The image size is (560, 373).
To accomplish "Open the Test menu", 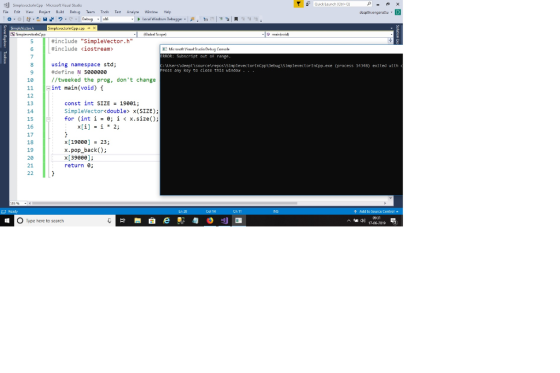I will click(118, 12).
